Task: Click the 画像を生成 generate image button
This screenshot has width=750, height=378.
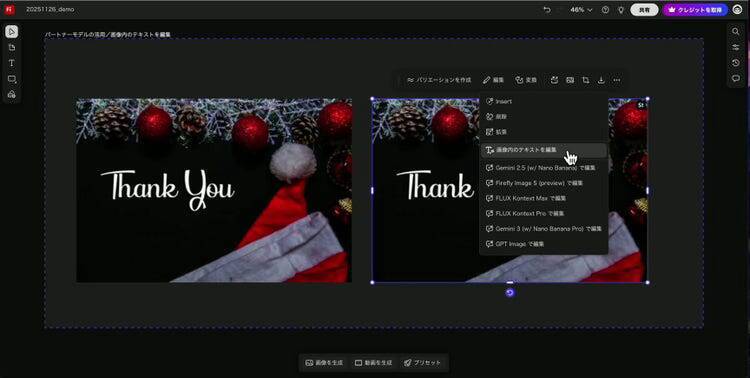Action: tap(324, 363)
